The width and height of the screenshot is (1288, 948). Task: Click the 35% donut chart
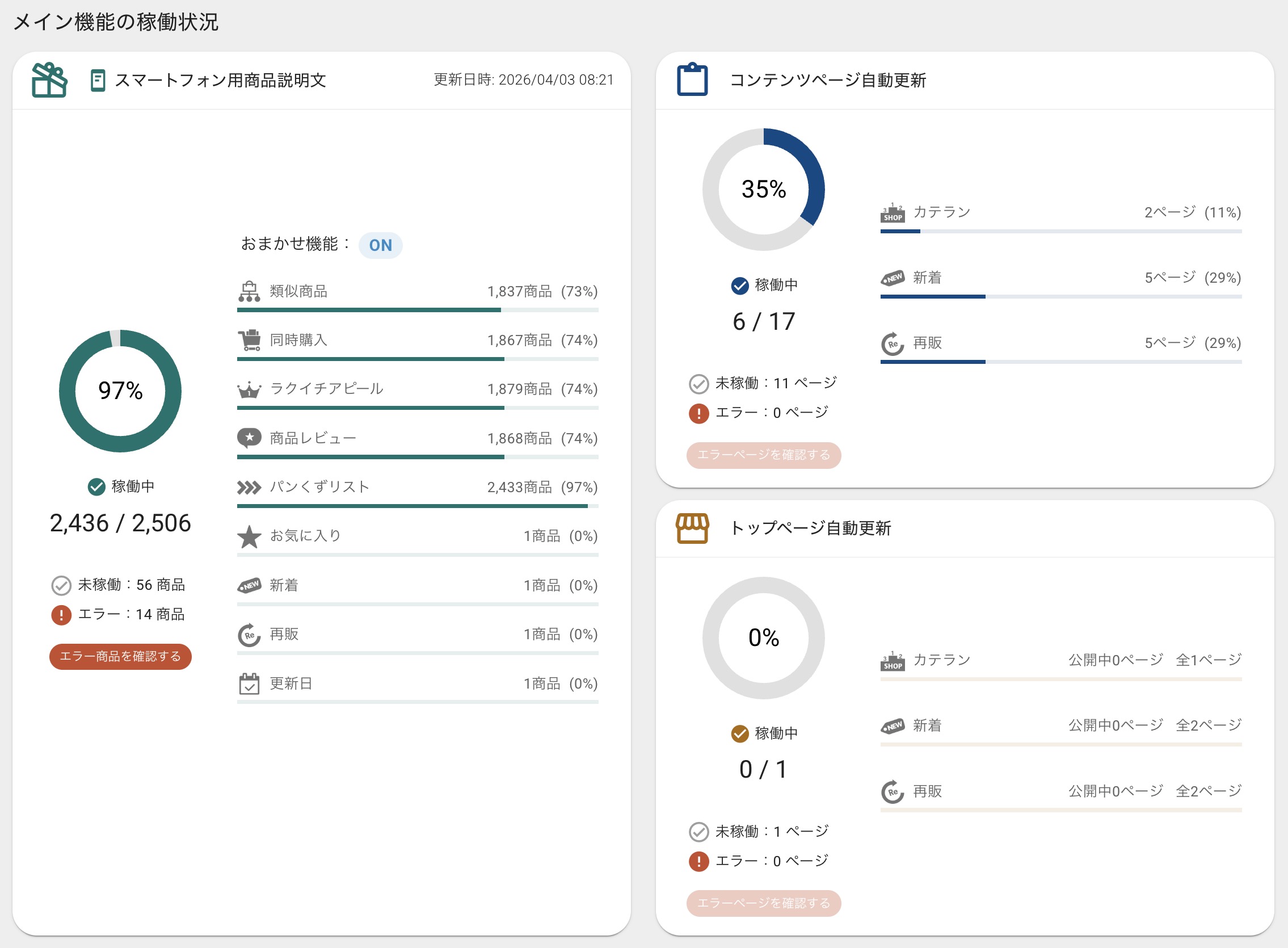(763, 190)
